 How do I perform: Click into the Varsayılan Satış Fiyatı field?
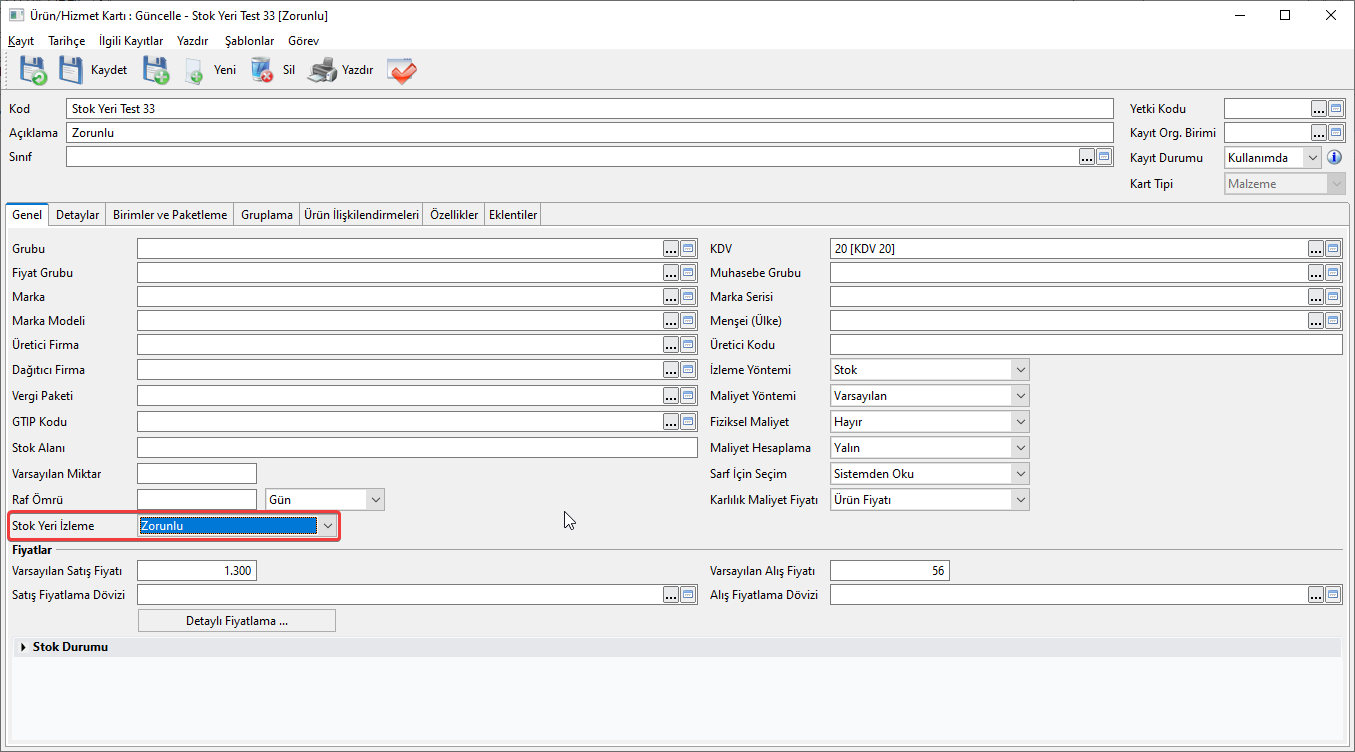(197, 571)
